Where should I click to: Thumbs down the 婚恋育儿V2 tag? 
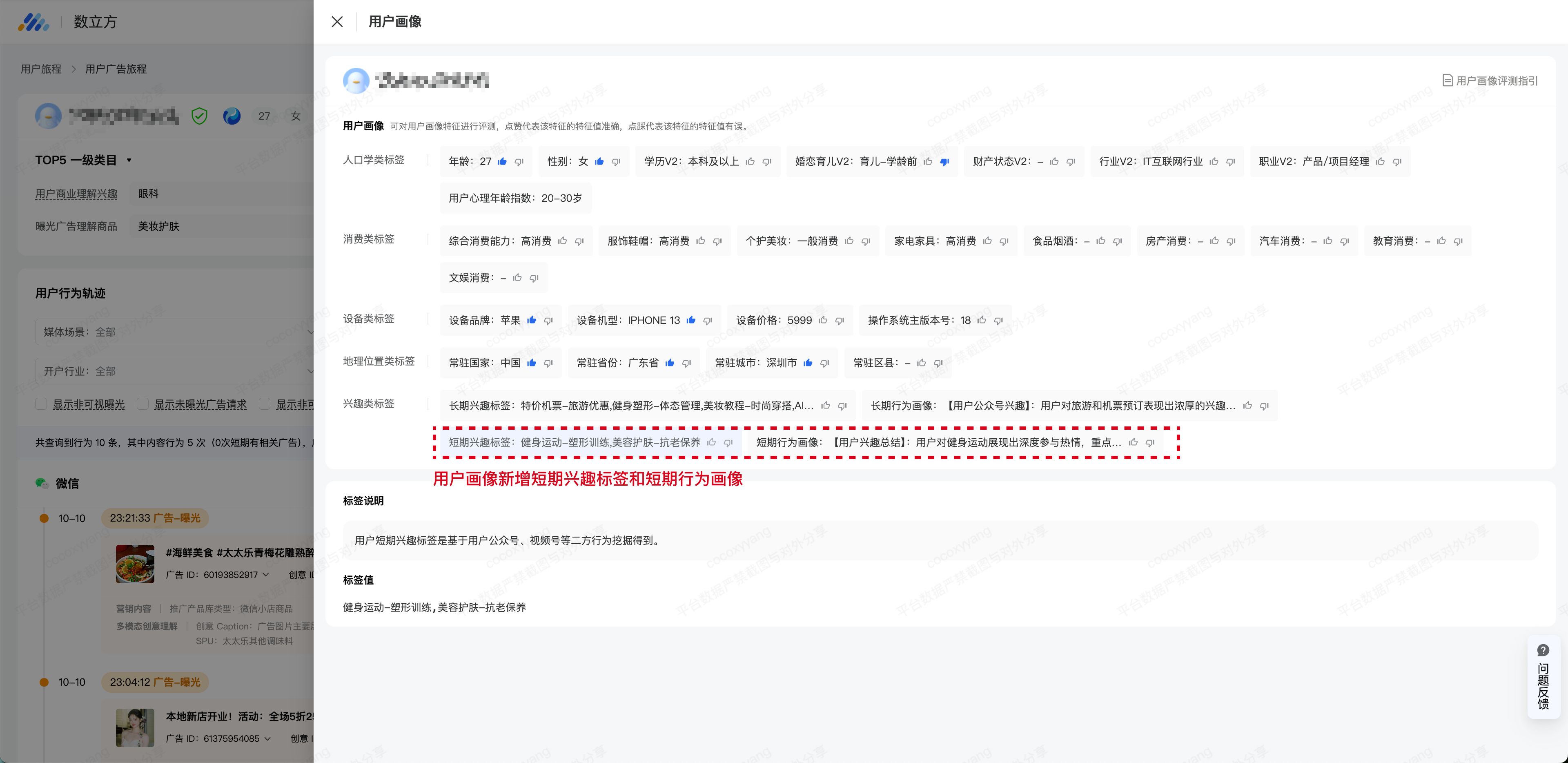tap(944, 161)
